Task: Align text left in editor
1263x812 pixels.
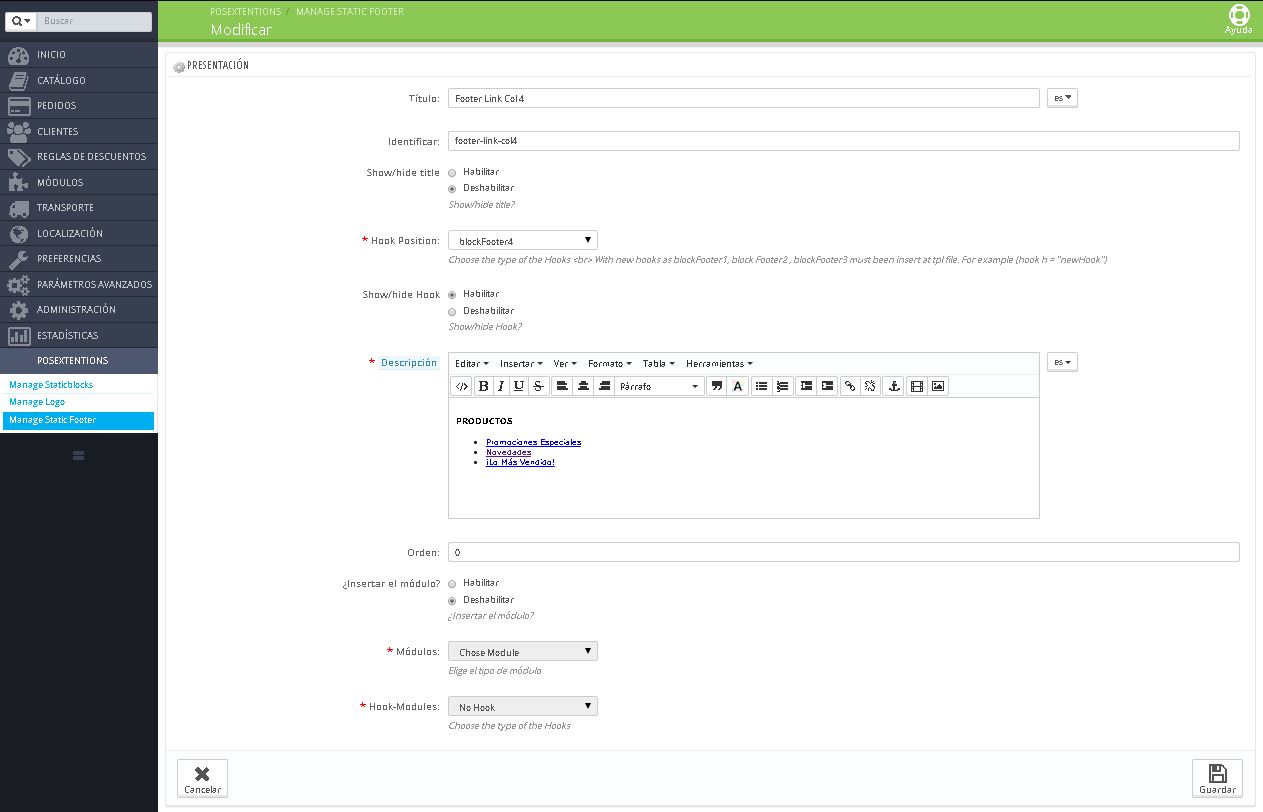Action: (x=561, y=386)
